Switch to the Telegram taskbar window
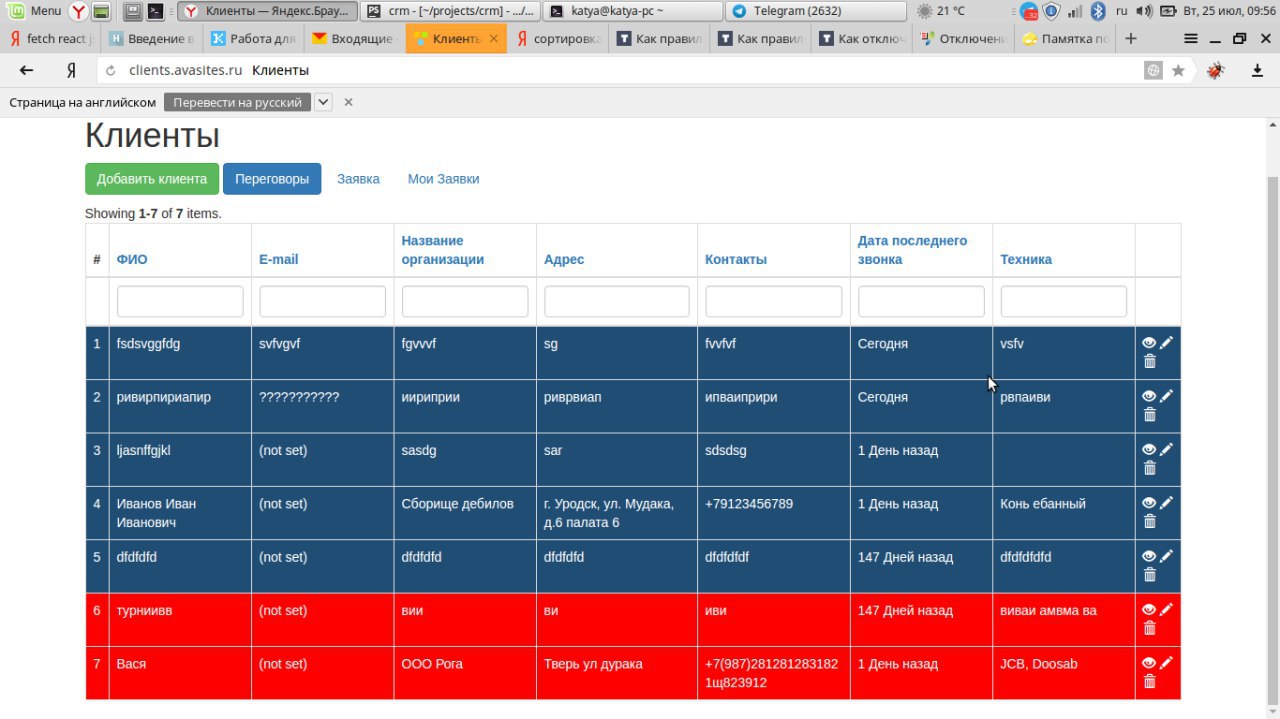The height and width of the screenshot is (719, 1280). pyautogui.click(x=816, y=11)
